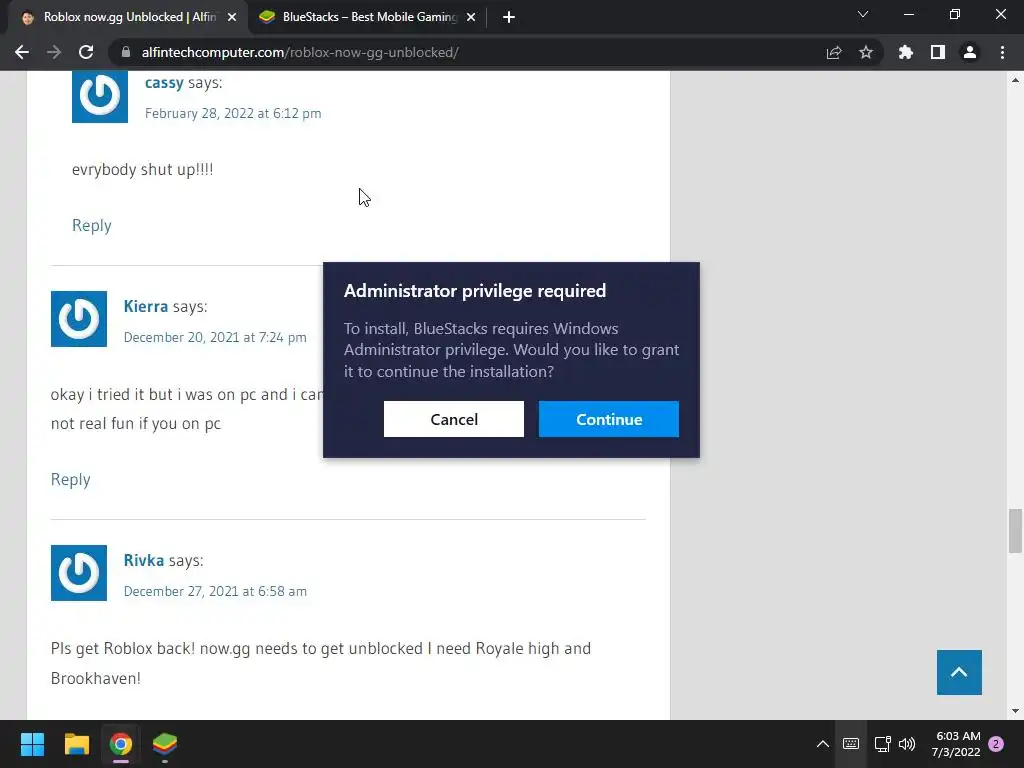
Task: Click the 'evrybody shut up!!!!' comment text
Action: 142,170
